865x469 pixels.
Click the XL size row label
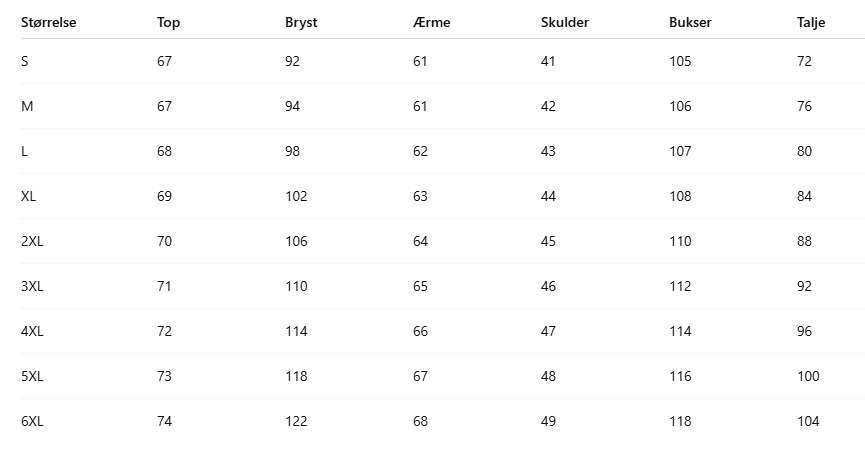(x=28, y=196)
